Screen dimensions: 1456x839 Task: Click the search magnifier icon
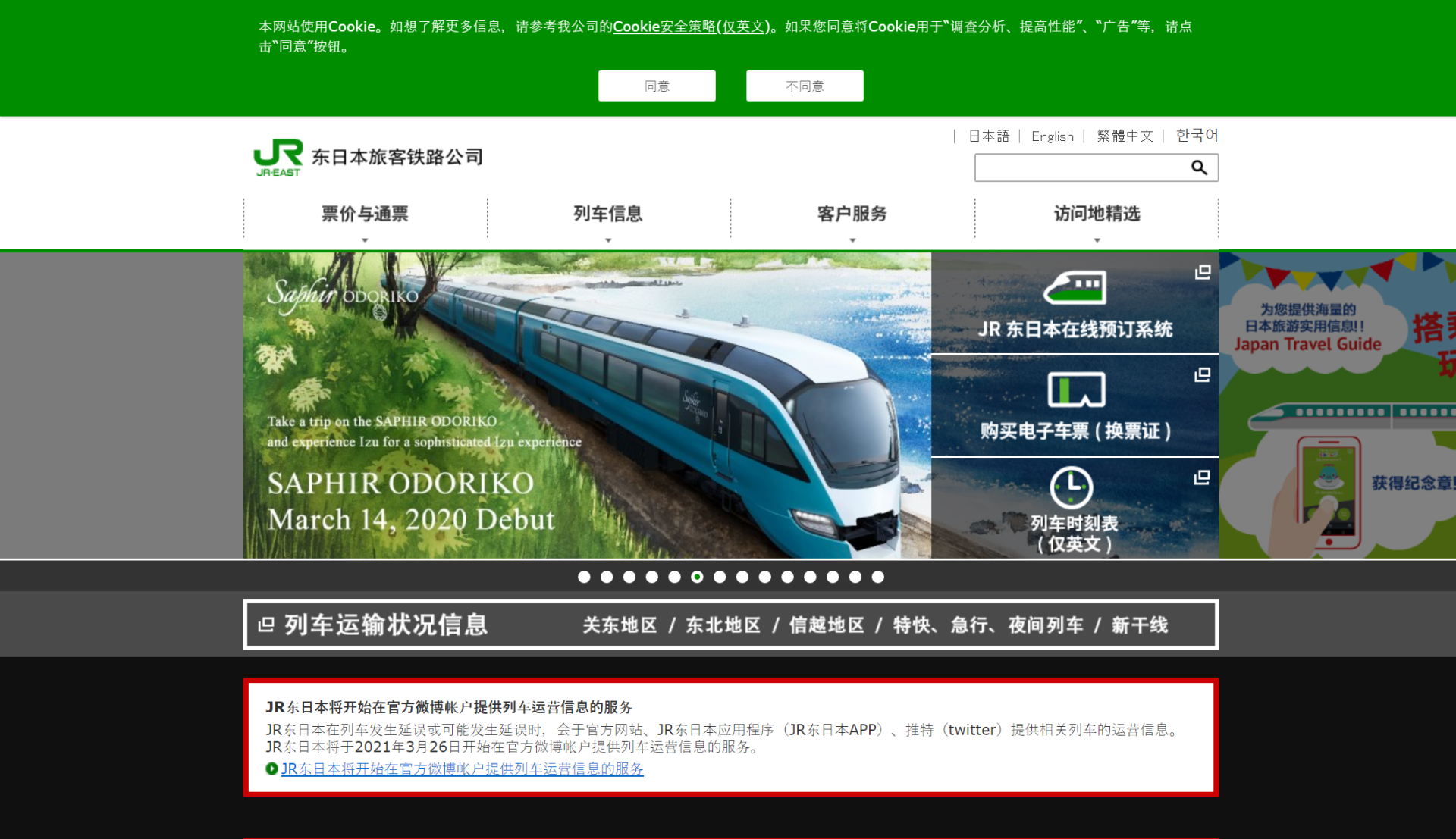click(1199, 167)
